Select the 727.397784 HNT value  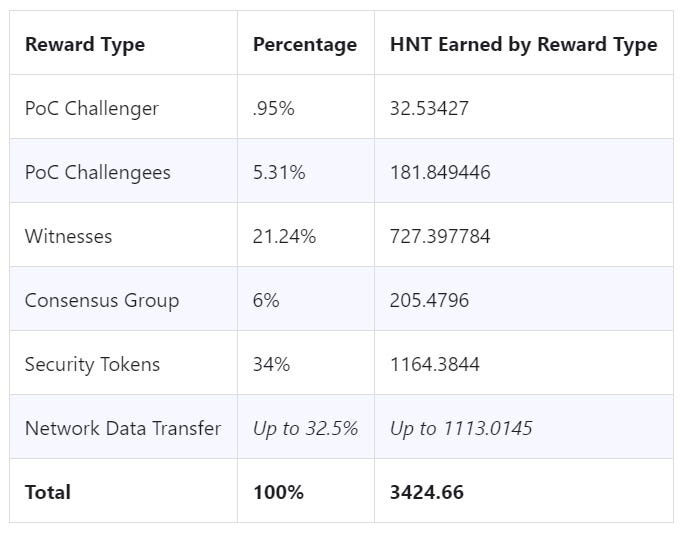point(440,236)
